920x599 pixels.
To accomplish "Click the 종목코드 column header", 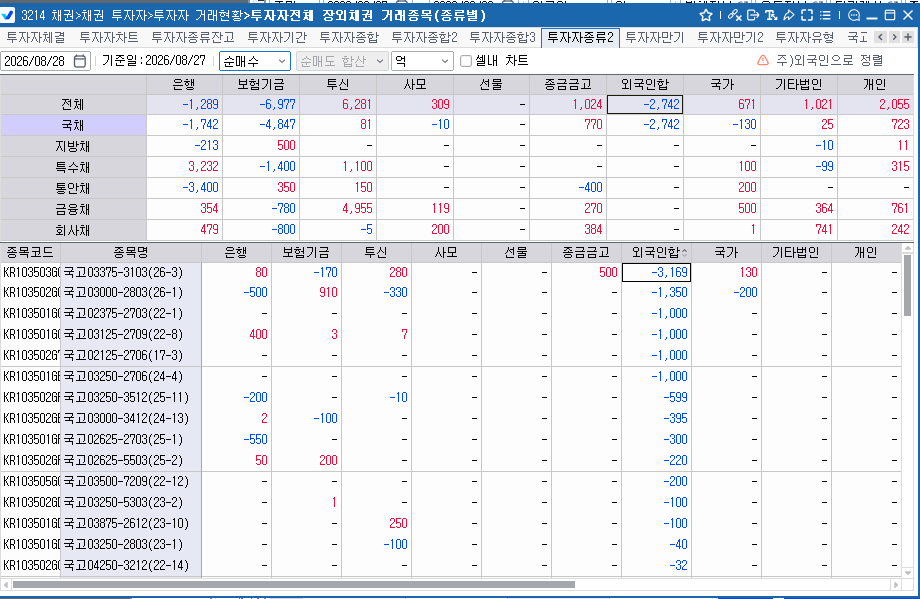I will tap(30, 252).
